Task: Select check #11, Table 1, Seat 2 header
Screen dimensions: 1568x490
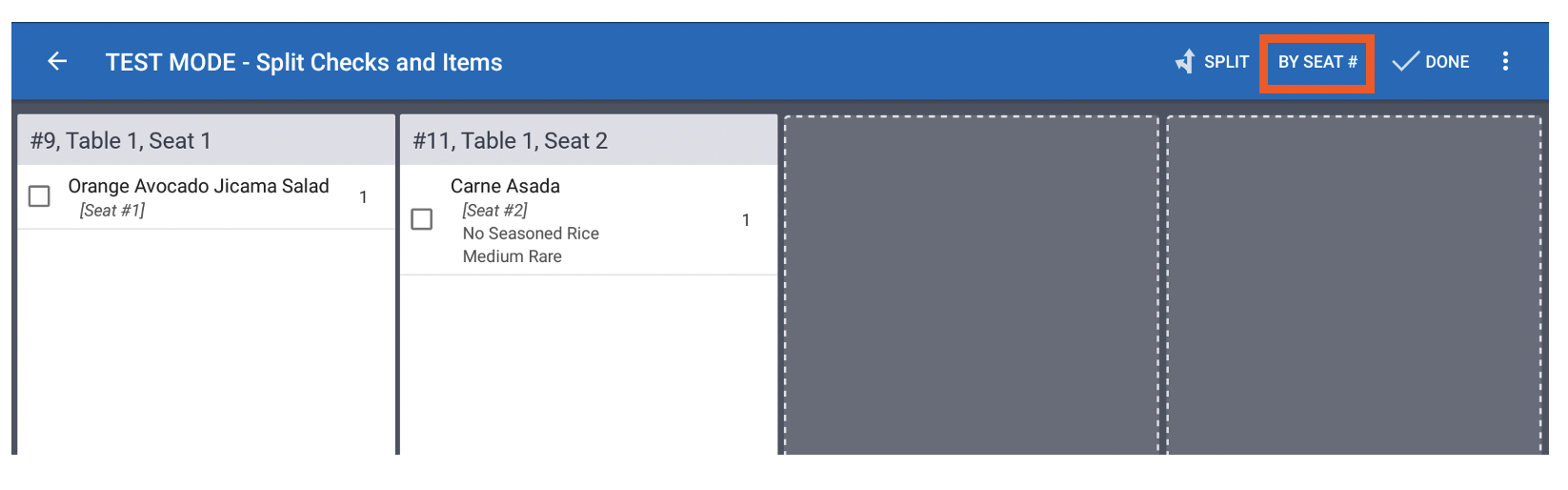Action: [x=510, y=141]
